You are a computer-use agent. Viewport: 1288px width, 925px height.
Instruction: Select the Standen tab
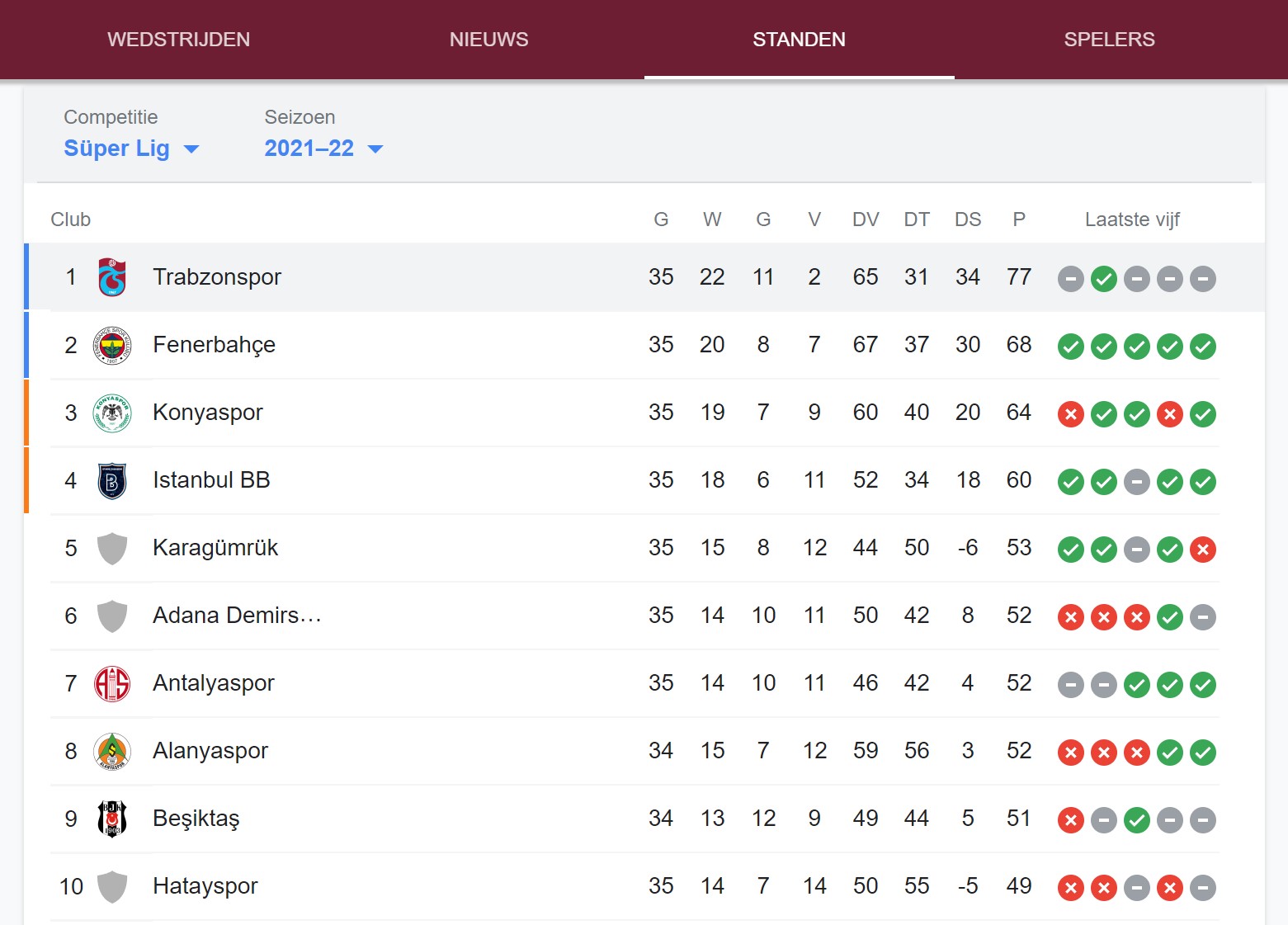[800, 40]
